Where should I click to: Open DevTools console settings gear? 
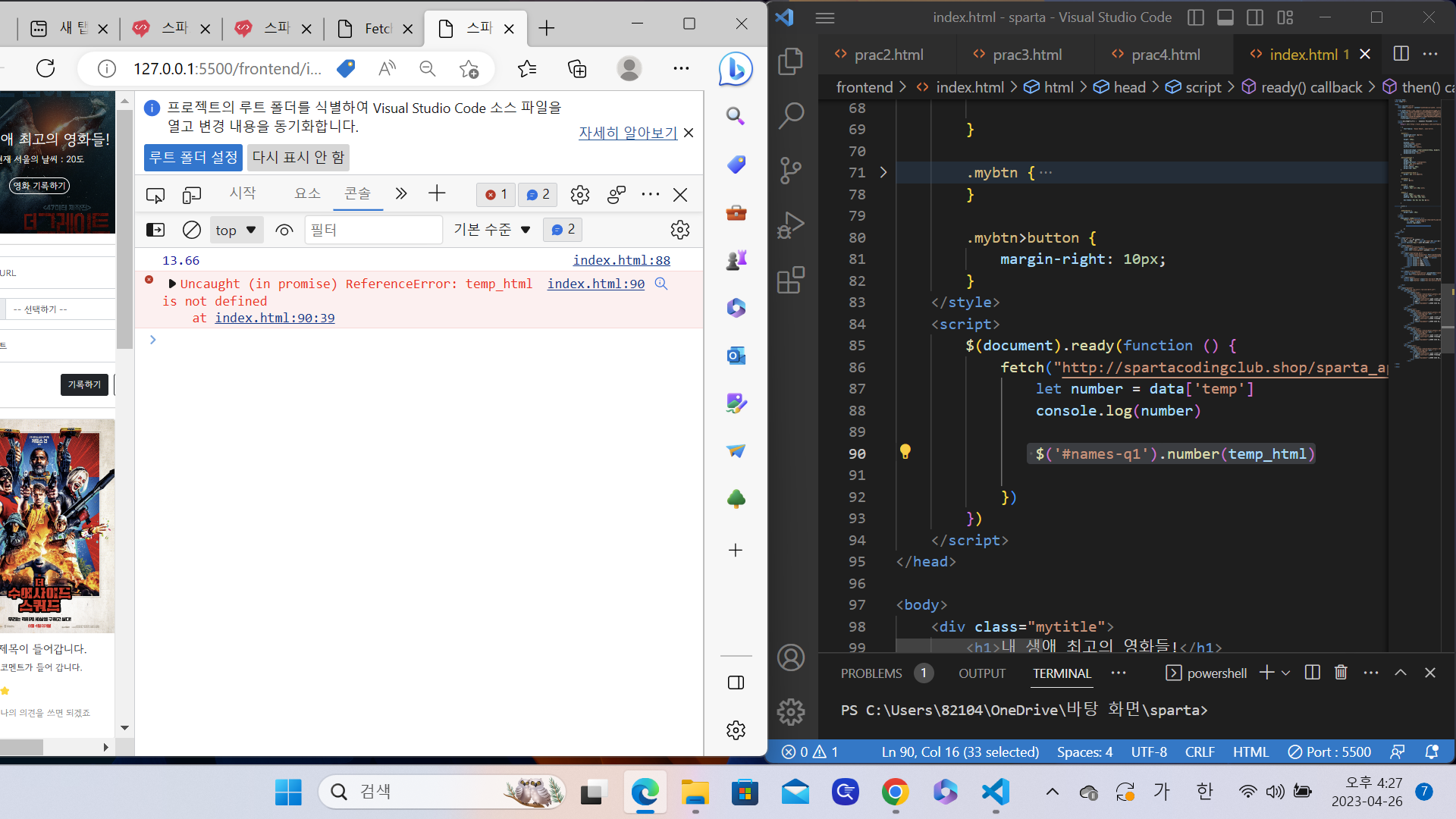pyautogui.click(x=680, y=230)
